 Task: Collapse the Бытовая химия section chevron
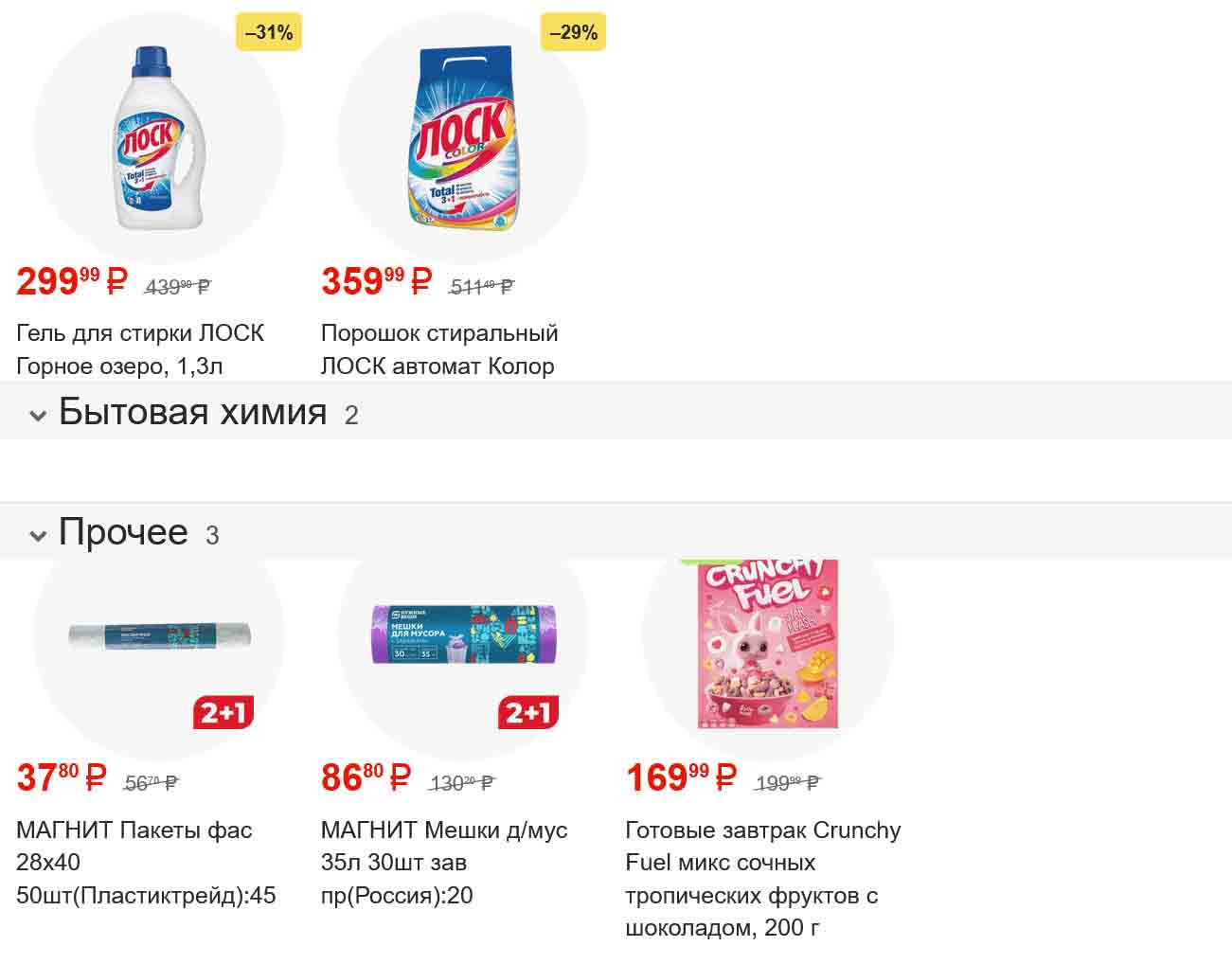38,416
